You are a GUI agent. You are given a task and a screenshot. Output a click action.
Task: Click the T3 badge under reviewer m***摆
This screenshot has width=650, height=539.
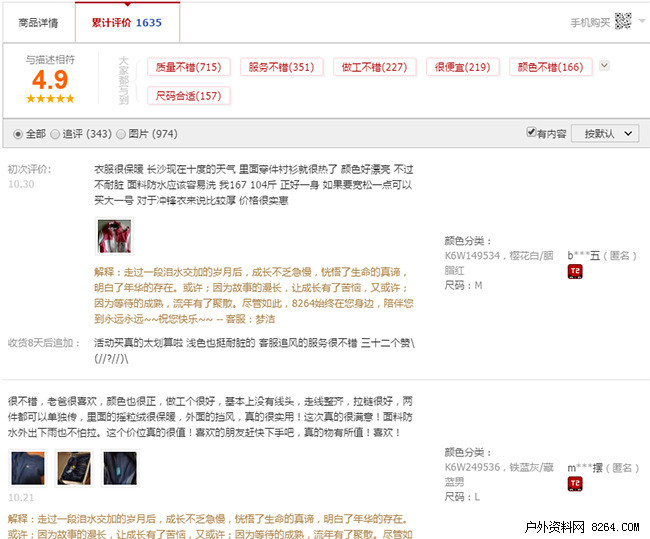pos(576,485)
